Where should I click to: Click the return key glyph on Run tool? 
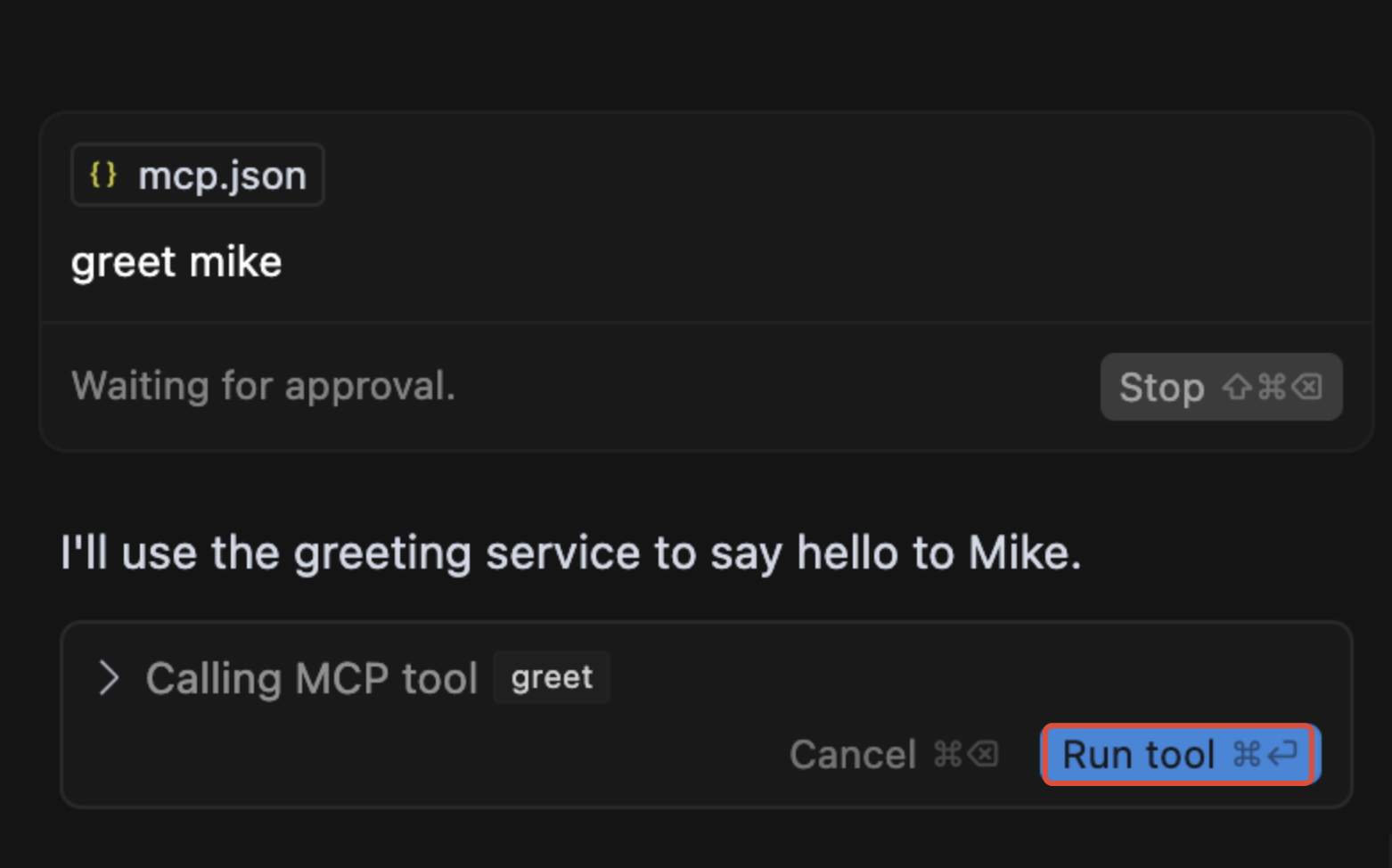click(1282, 755)
